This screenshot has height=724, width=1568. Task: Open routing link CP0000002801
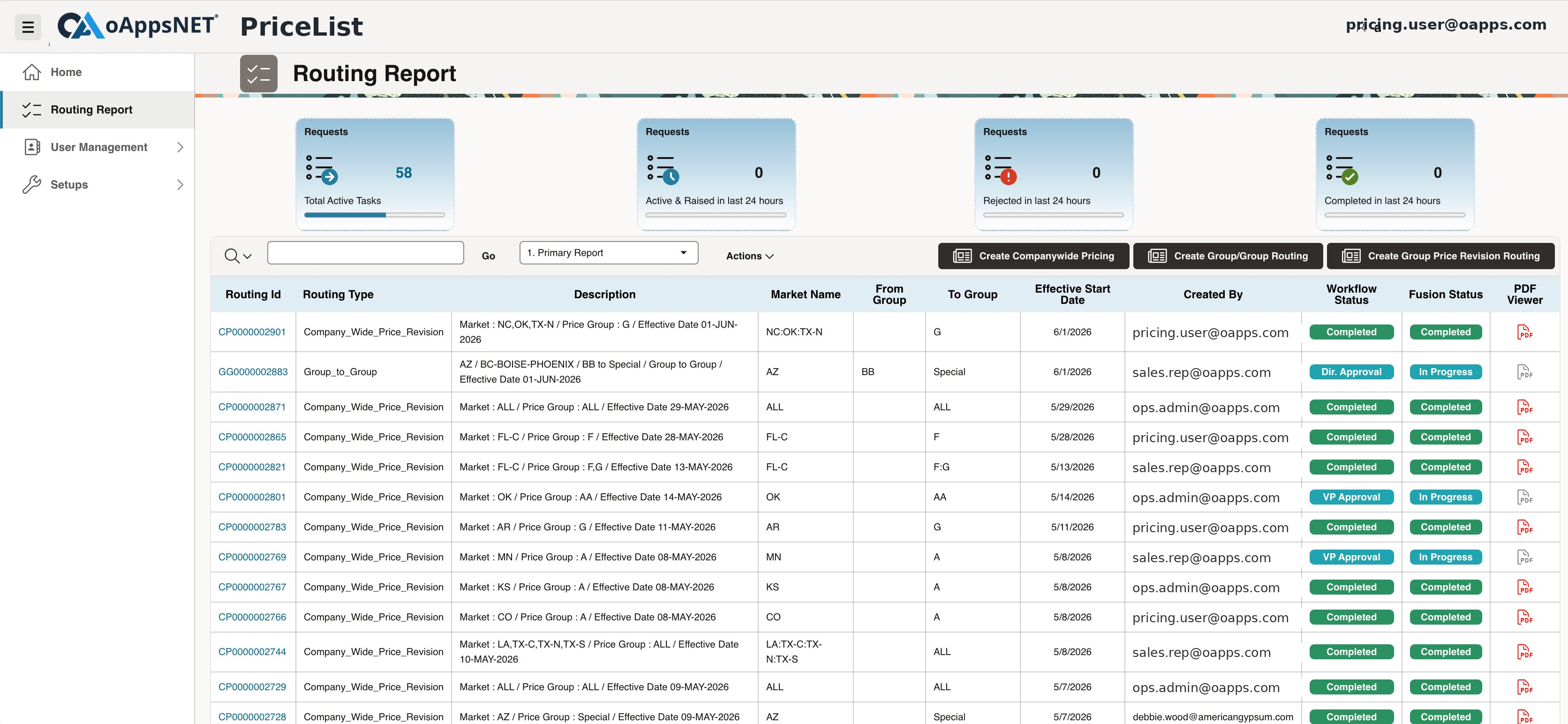(252, 497)
